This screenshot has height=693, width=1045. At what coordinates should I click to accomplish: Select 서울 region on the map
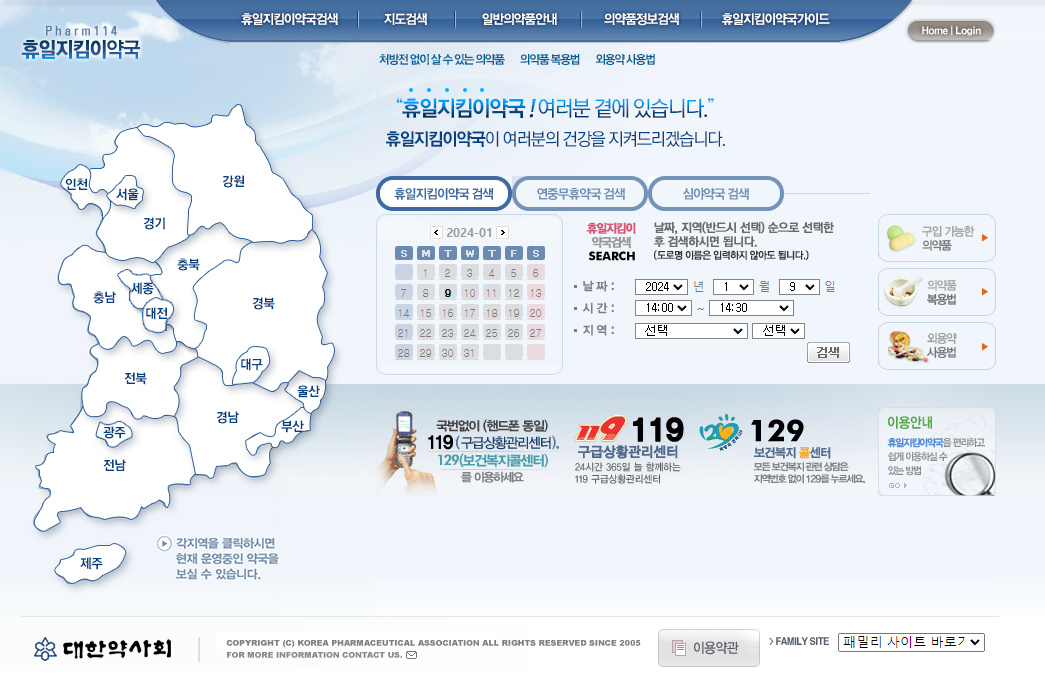point(127,194)
